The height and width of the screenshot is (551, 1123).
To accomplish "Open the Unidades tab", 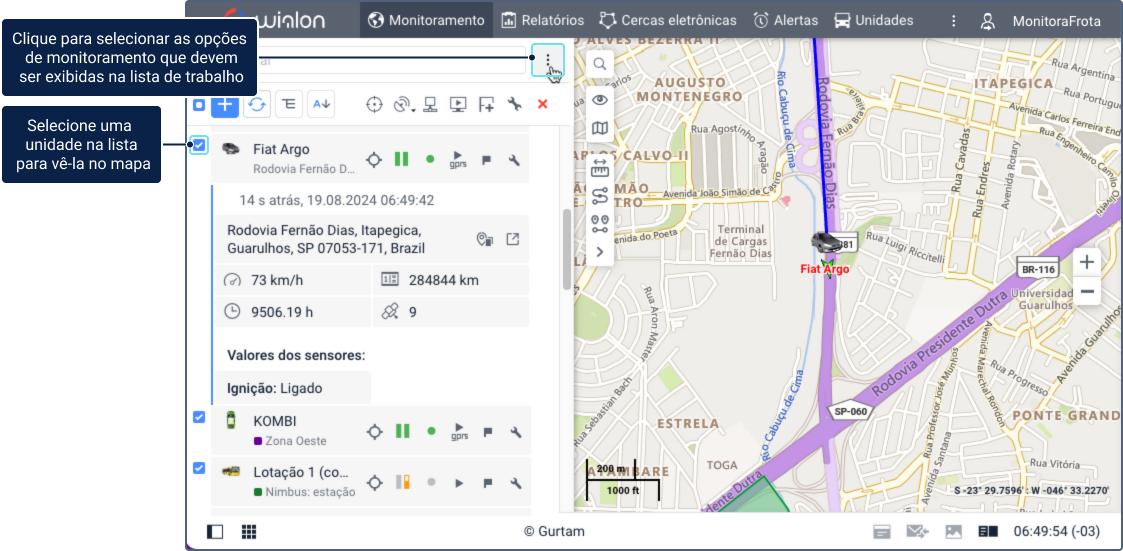I will [x=874, y=20].
